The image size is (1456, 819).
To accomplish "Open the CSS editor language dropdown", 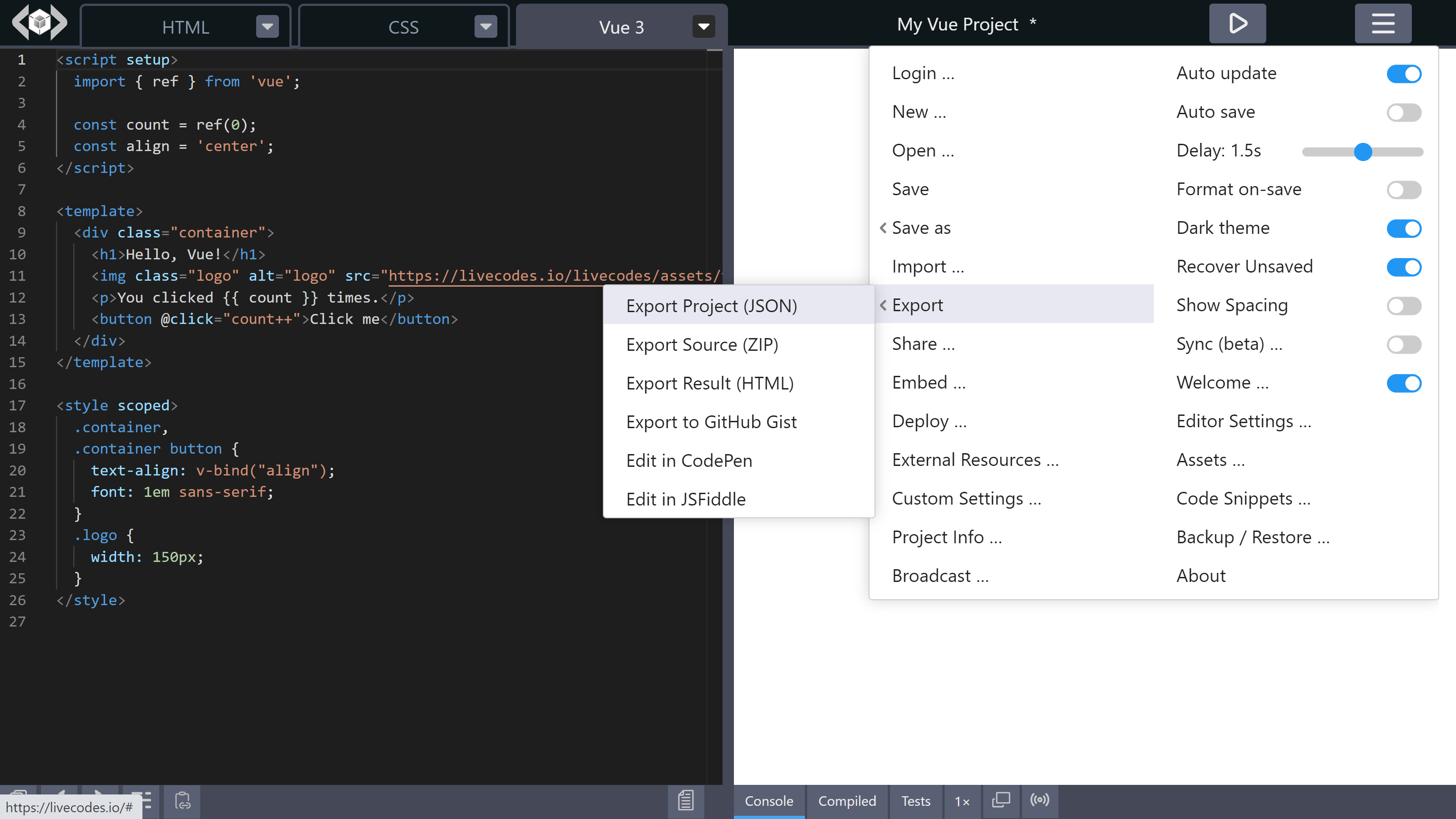I will (x=485, y=26).
